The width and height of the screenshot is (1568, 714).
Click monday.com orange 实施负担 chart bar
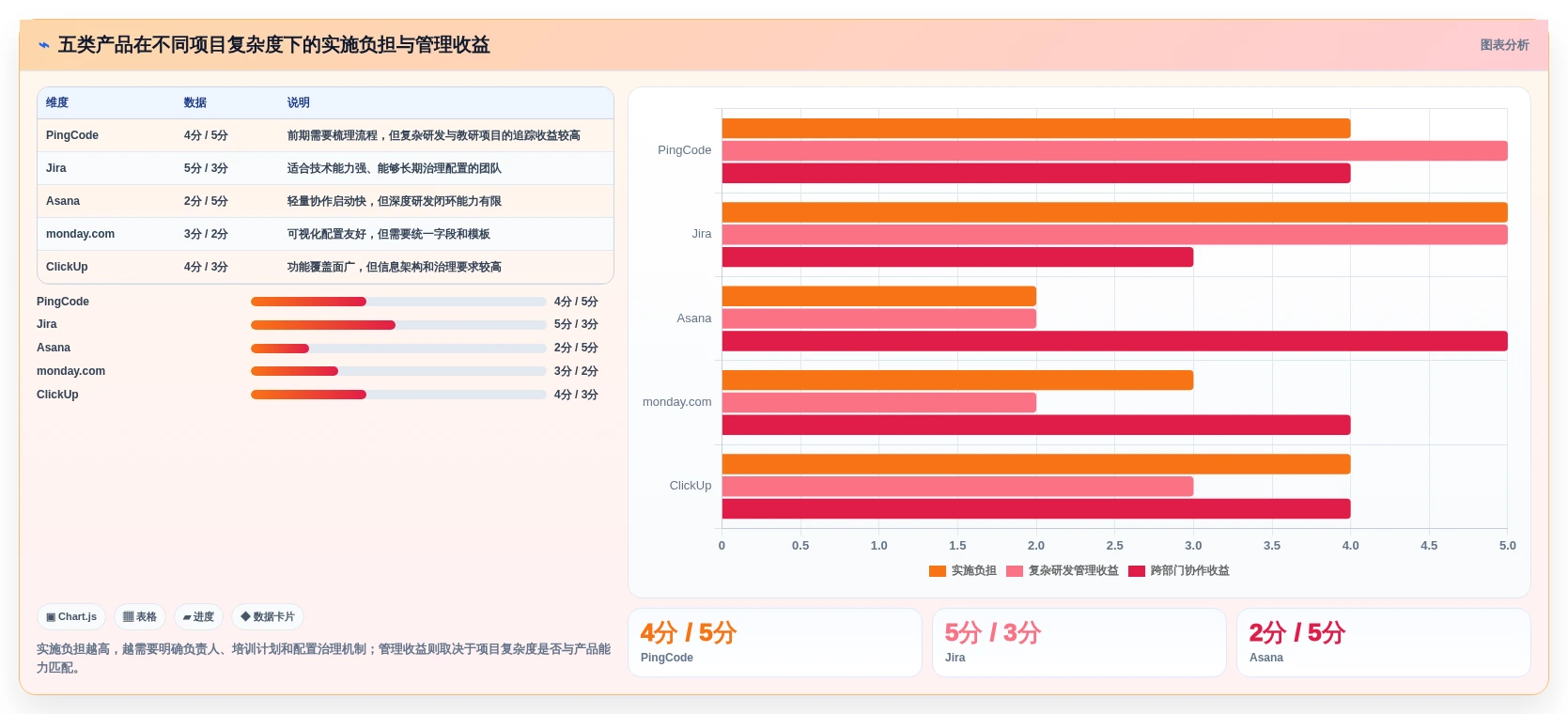pos(957,380)
